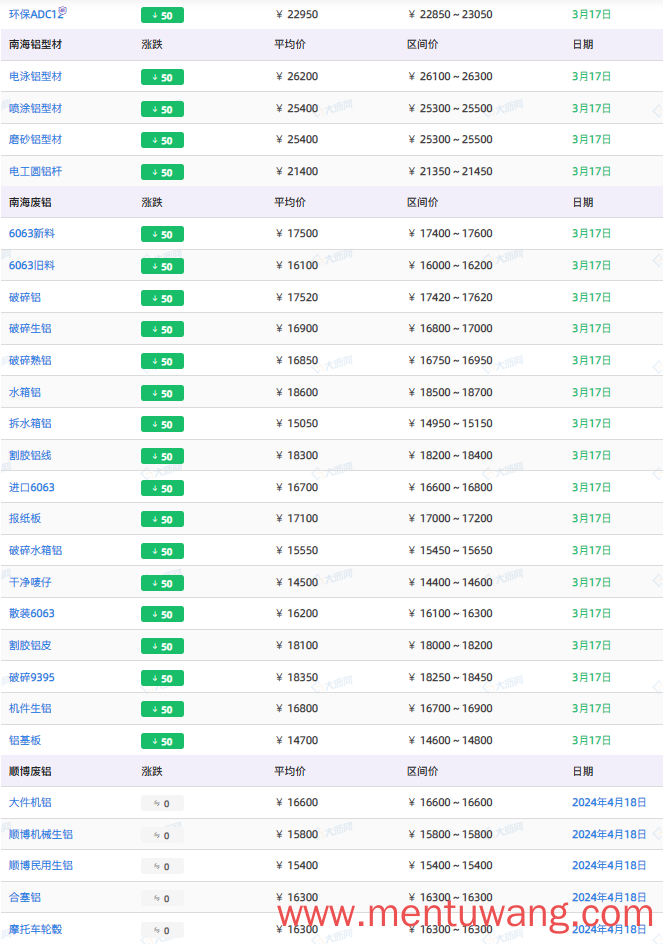The width and height of the screenshot is (663, 944).
Task: Select the 顺博废铝 section header
Action: click(30, 772)
